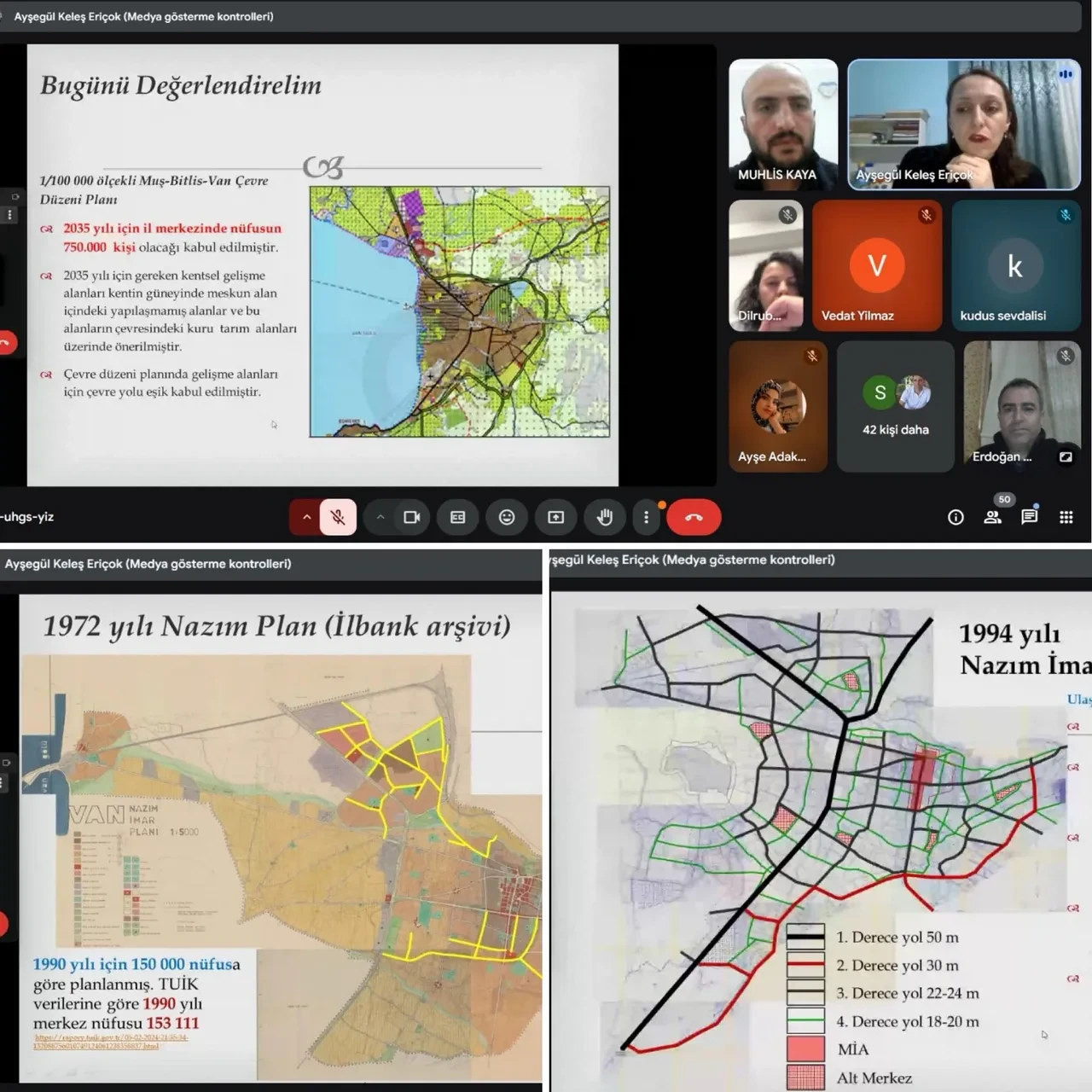Unmute the microphone in the call toolbar

point(338,517)
